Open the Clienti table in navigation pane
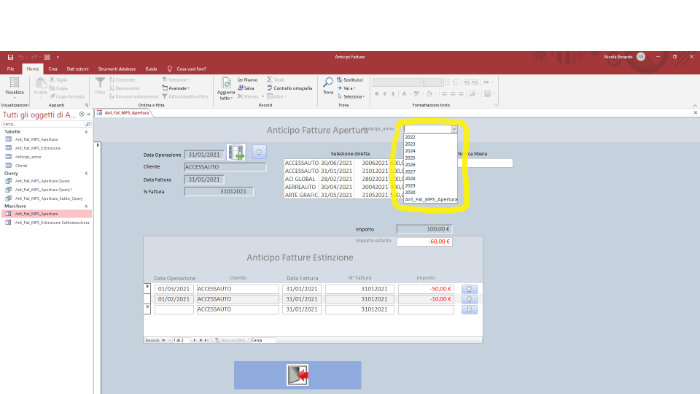 21,166
